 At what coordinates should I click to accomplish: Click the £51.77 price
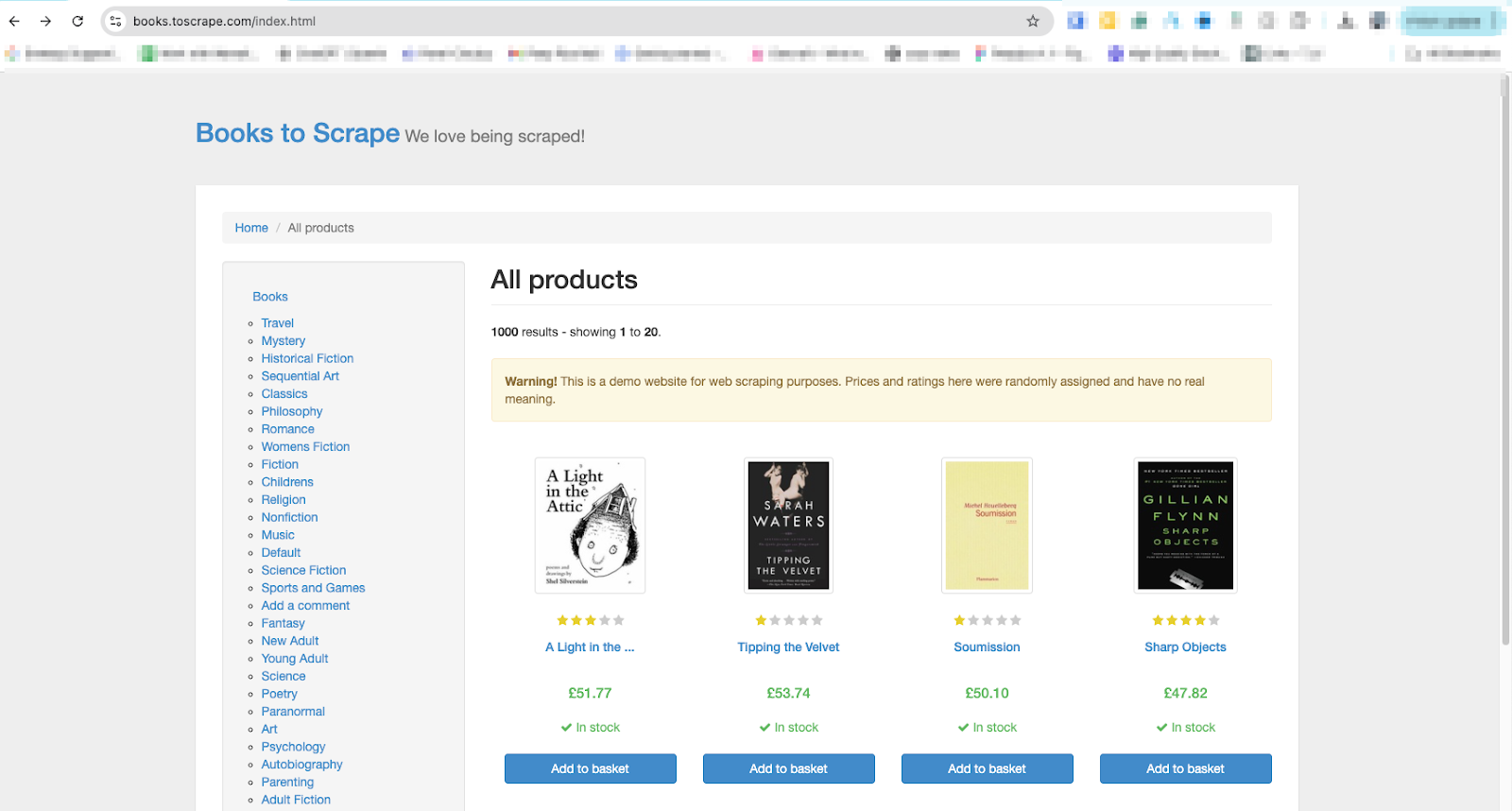590,693
